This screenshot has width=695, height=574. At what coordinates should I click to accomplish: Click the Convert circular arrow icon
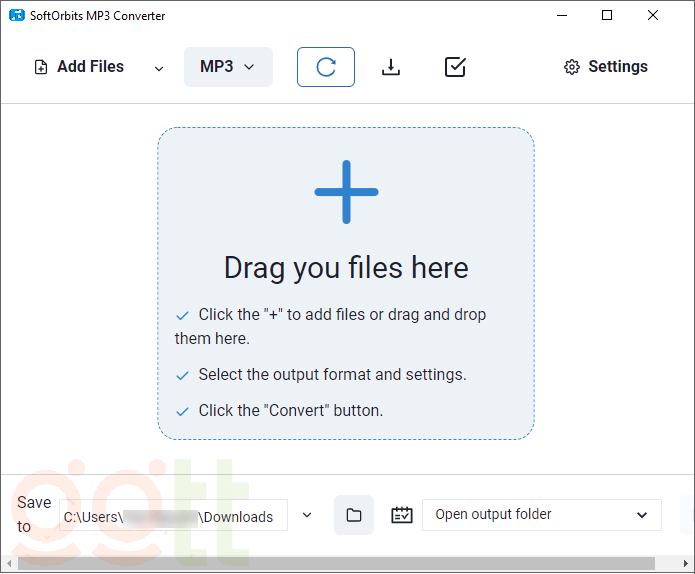(326, 67)
